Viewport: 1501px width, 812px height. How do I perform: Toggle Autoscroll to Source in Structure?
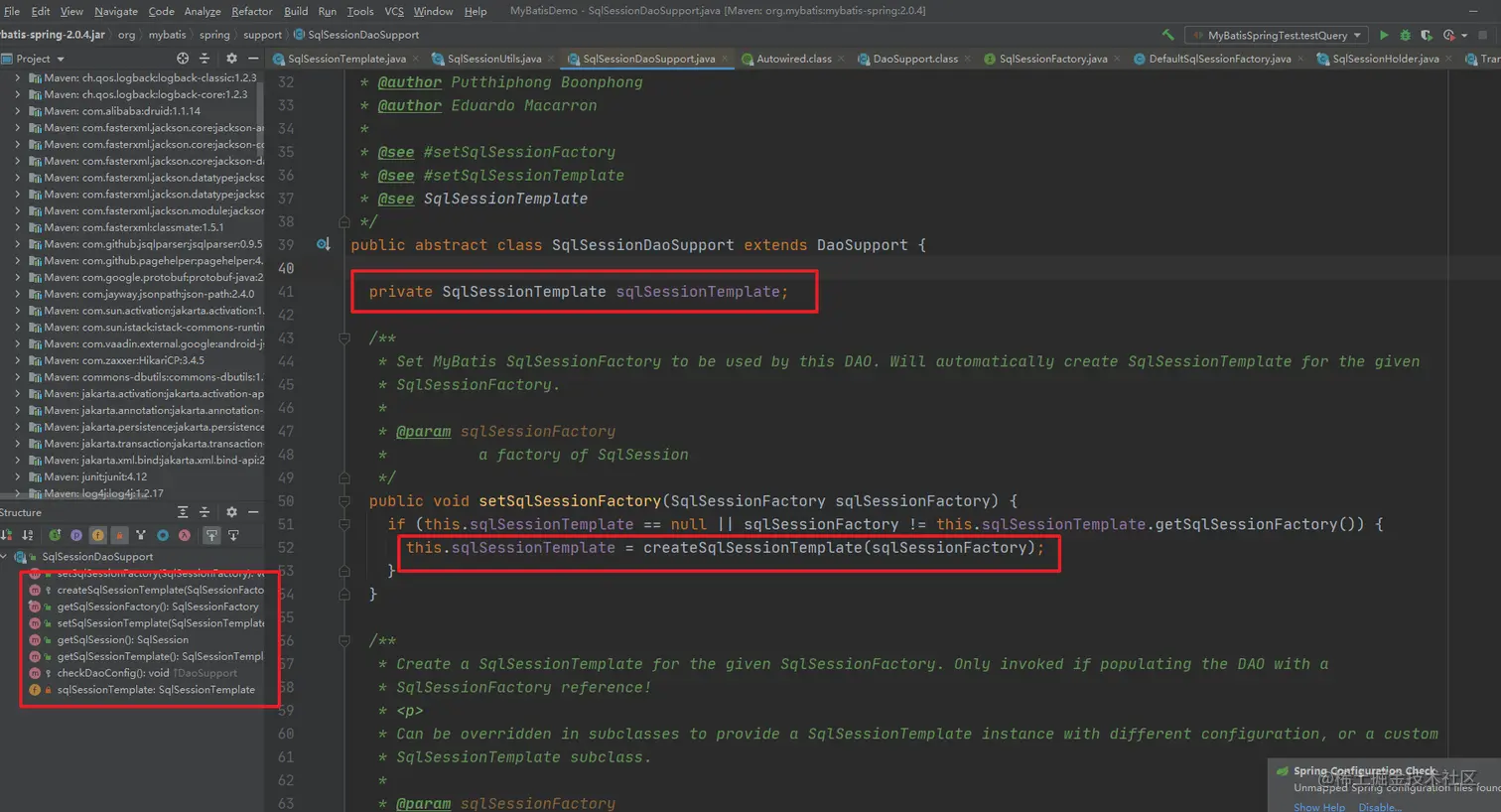click(x=211, y=535)
